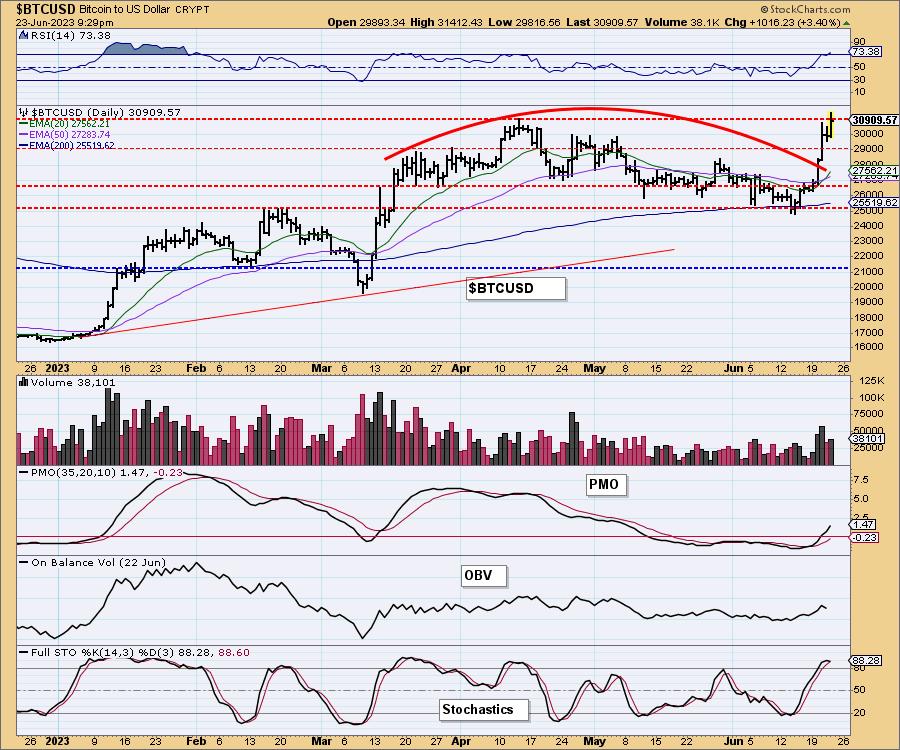The image size is (900, 750).
Task: Click the 'Bitcoin to US Dollar' title text
Action: click(x=127, y=10)
